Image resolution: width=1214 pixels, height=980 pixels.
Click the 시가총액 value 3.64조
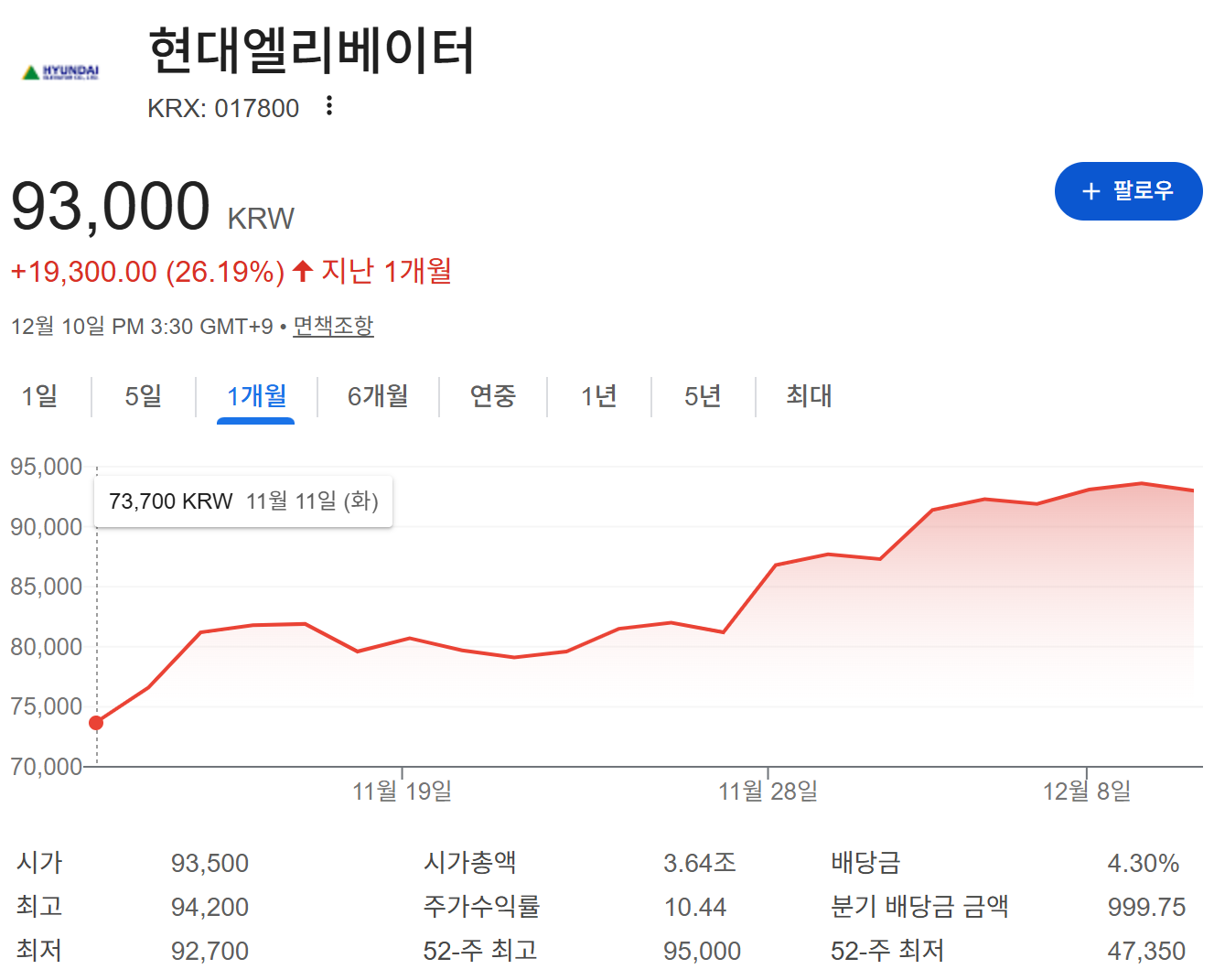tap(700, 863)
